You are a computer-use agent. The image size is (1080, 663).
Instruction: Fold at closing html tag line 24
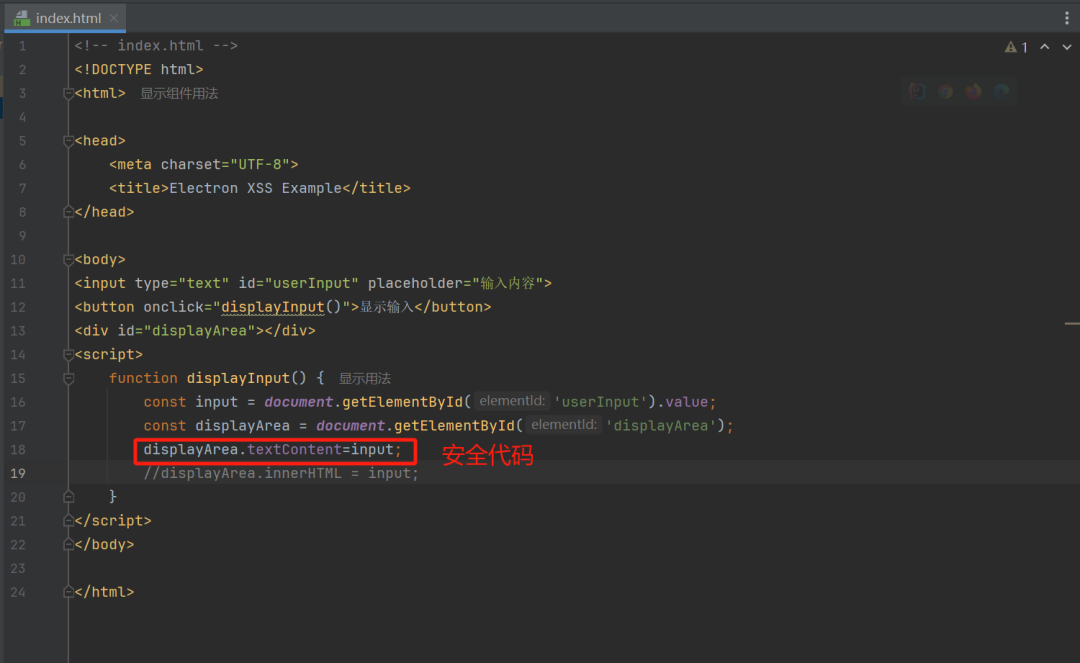point(68,592)
